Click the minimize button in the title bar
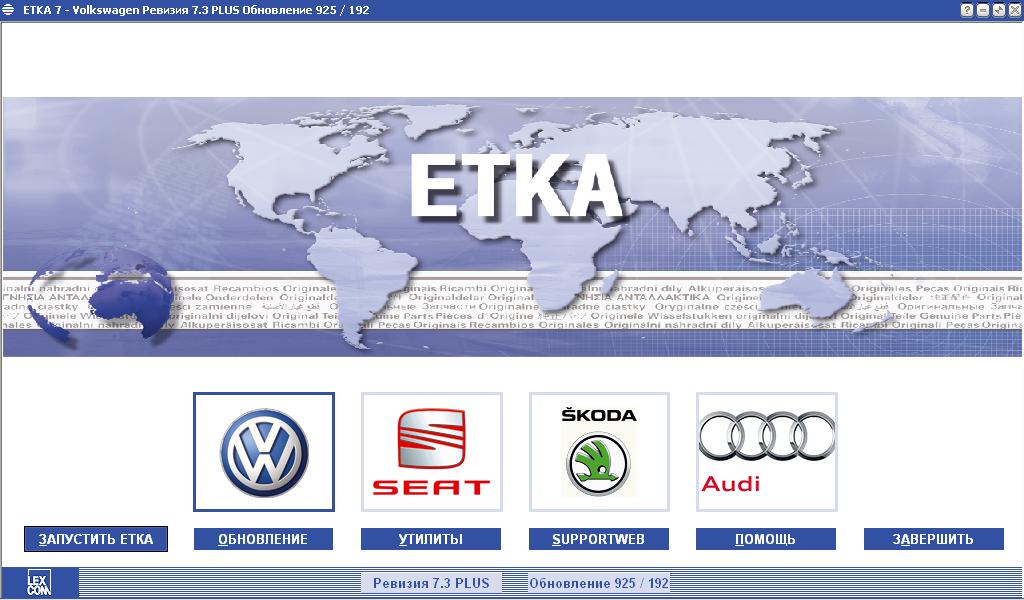Viewport: 1024px width, 600px height. click(983, 10)
